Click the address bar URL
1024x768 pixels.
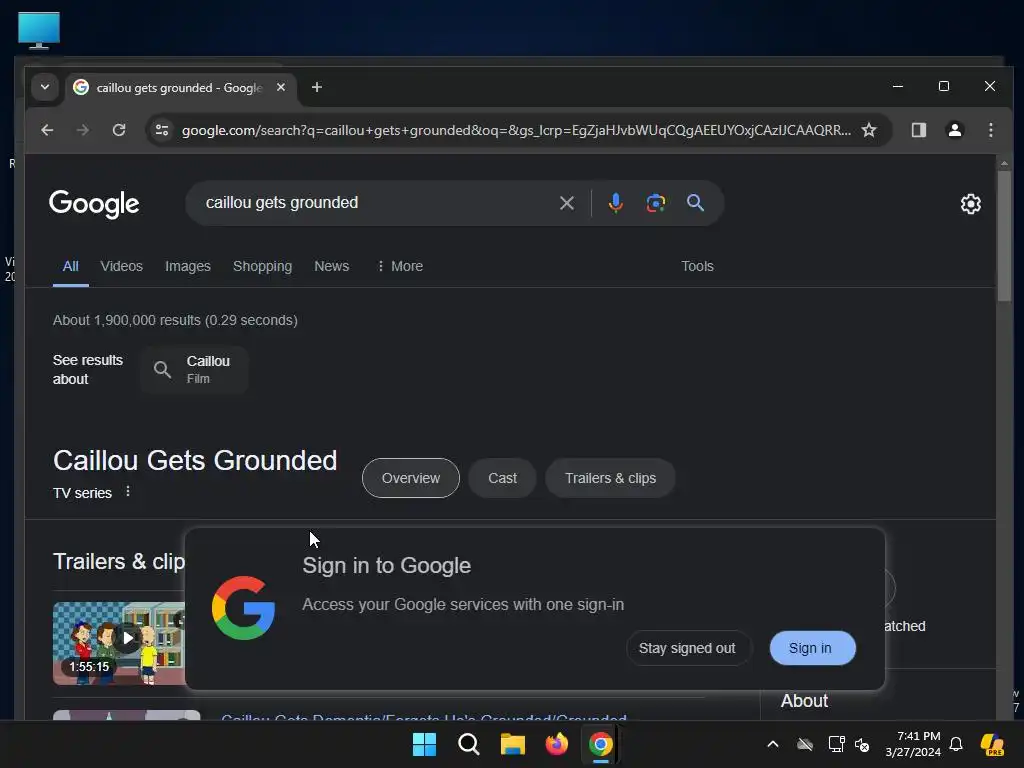point(516,130)
